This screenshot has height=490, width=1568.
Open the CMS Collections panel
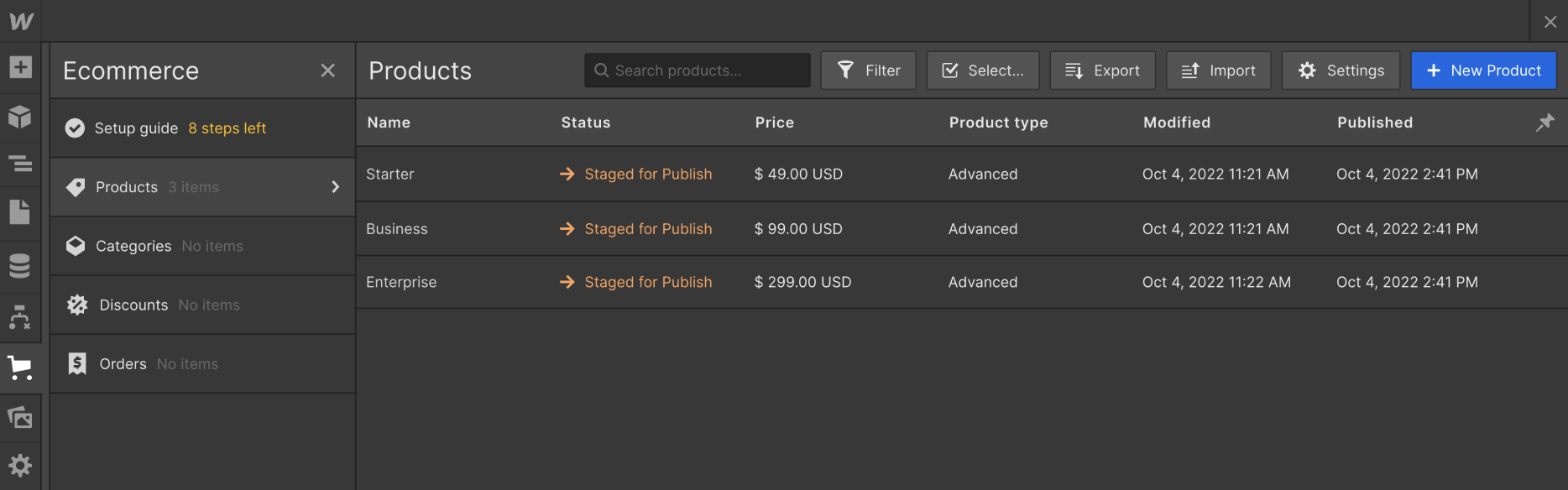pyautogui.click(x=21, y=266)
